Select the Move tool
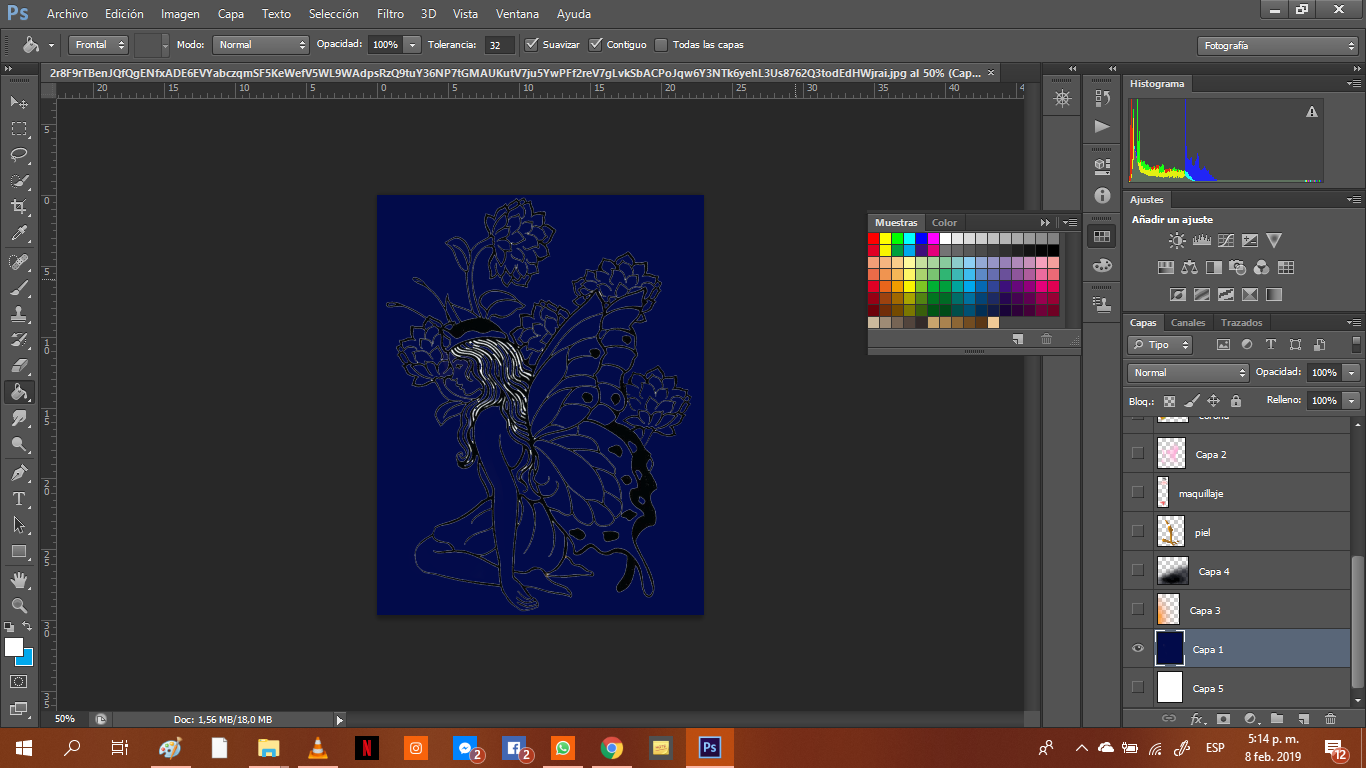The height and width of the screenshot is (768, 1366). (19, 102)
